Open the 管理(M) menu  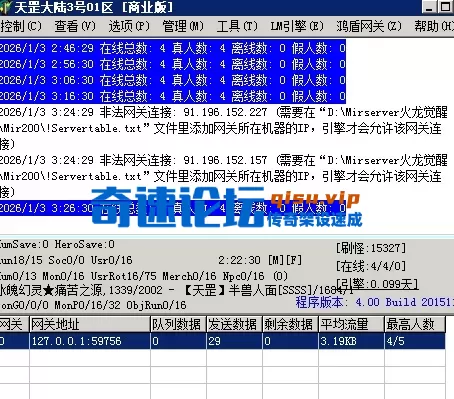point(183,26)
